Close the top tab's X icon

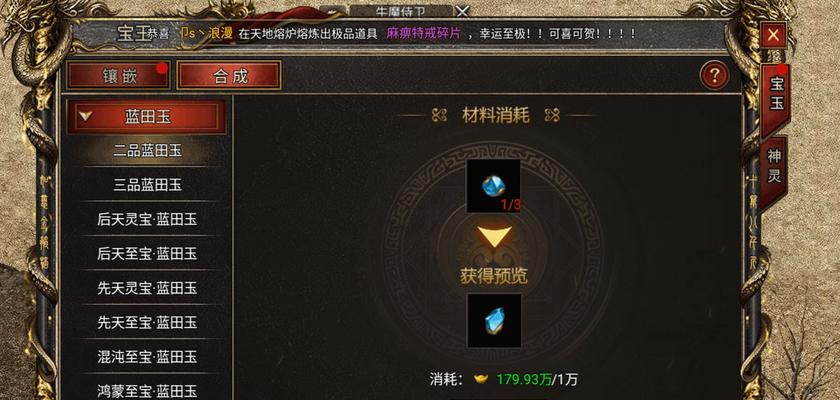click(462, 11)
